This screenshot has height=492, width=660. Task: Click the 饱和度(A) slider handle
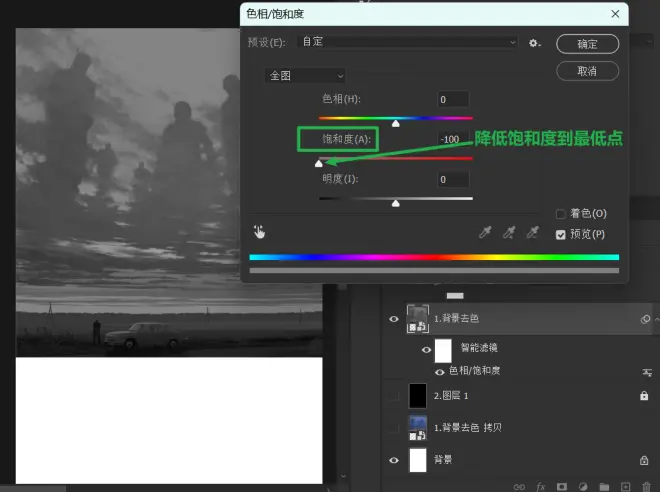pyautogui.click(x=319, y=163)
